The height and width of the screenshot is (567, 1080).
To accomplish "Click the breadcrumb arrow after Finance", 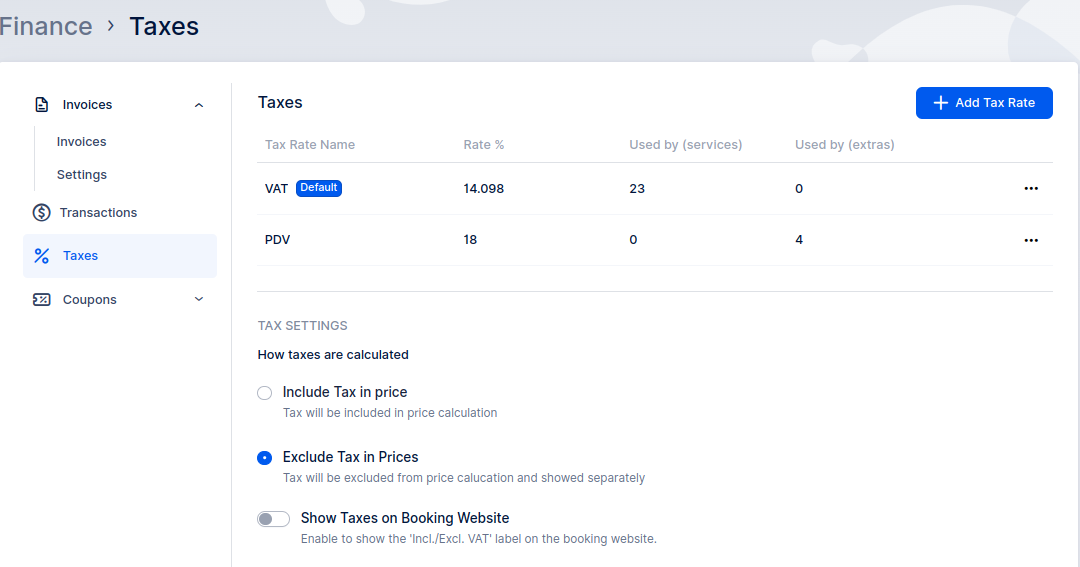I will tap(111, 26).
